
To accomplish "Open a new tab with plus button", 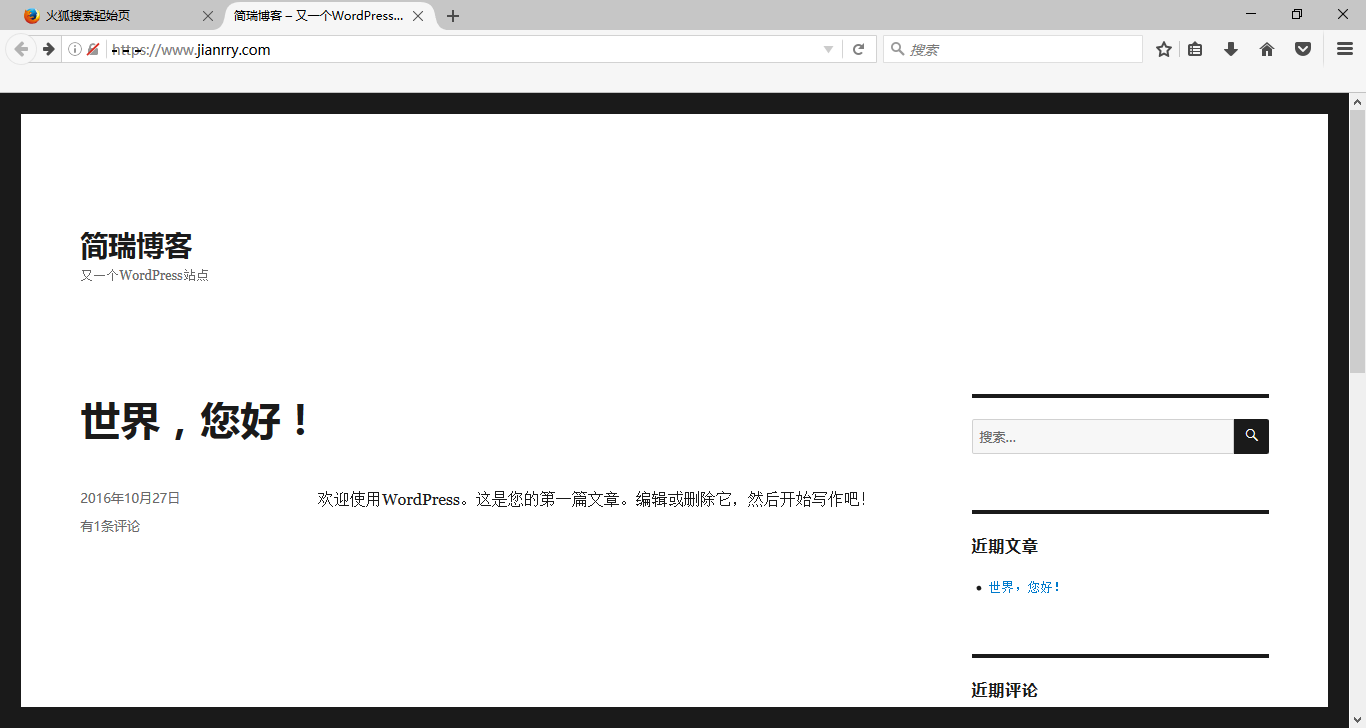I will point(453,16).
